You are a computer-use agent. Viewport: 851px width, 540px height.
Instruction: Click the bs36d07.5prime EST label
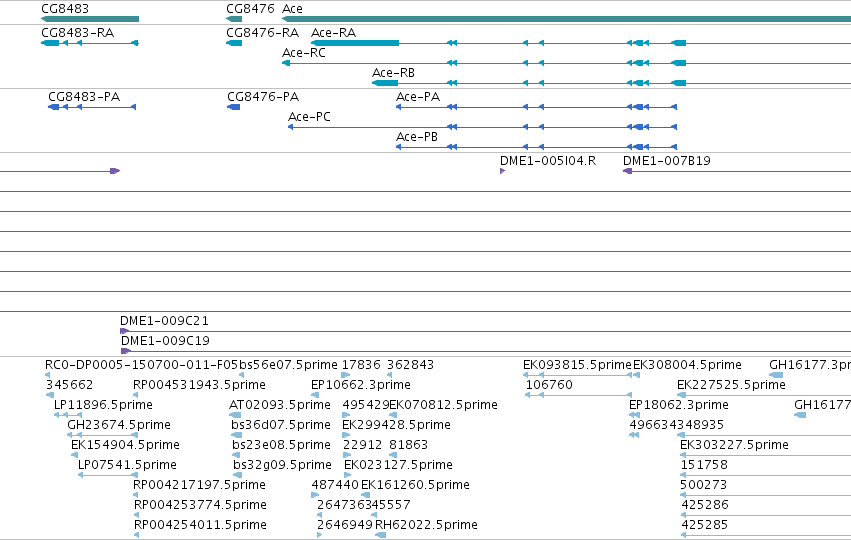(x=281, y=425)
